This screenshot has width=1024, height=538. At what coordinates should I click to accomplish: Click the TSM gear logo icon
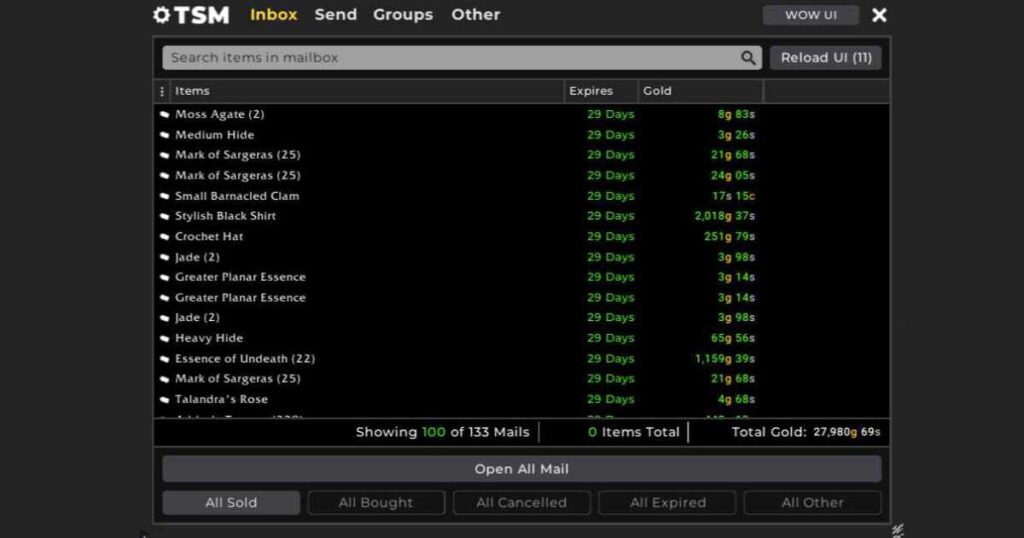point(162,15)
